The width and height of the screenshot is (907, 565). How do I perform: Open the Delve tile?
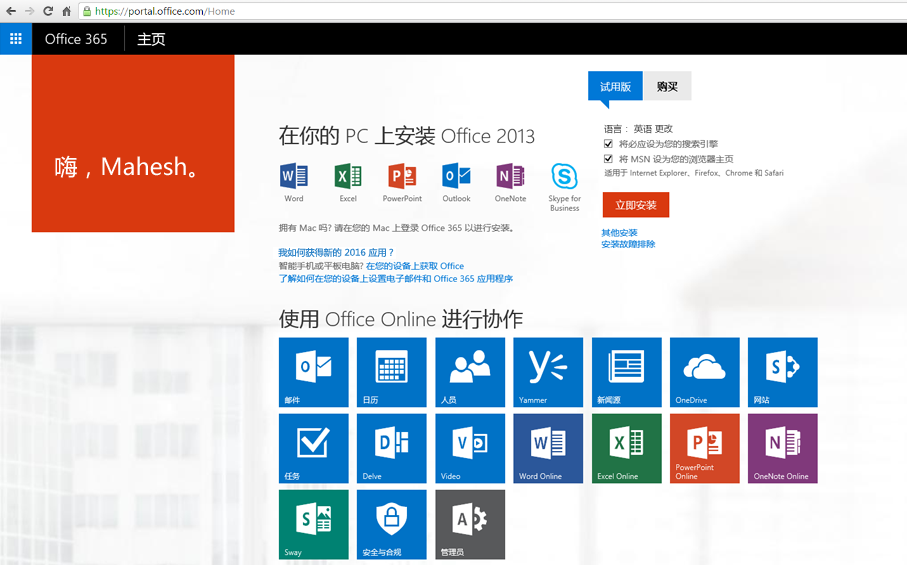(x=392, y=448)
